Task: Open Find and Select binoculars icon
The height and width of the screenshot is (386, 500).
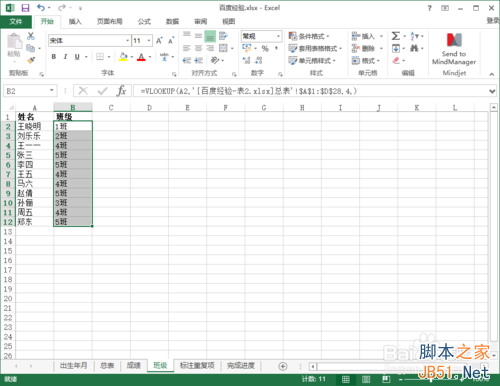Action: pyautogui.click(x=414, y=48)
